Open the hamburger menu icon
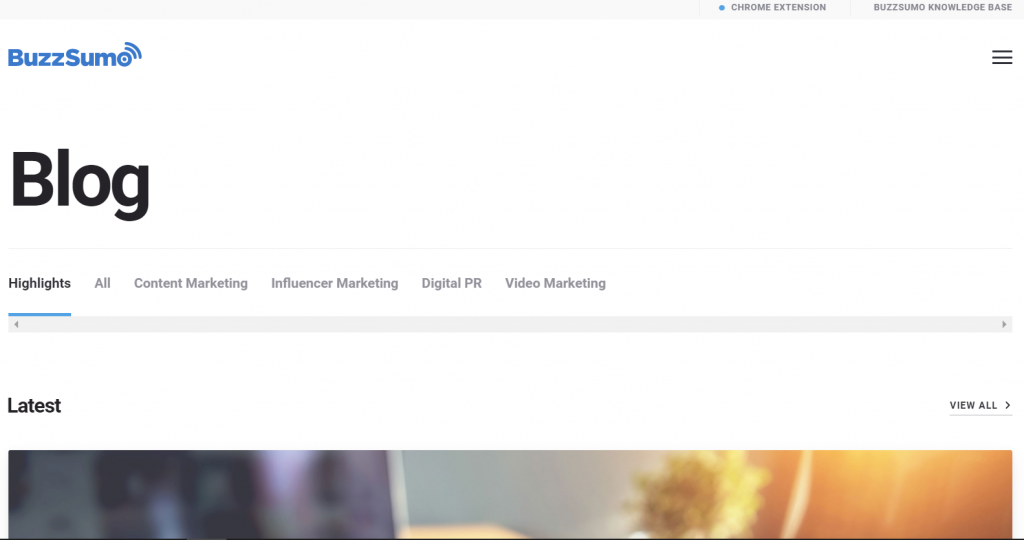 coord(1002,57)
